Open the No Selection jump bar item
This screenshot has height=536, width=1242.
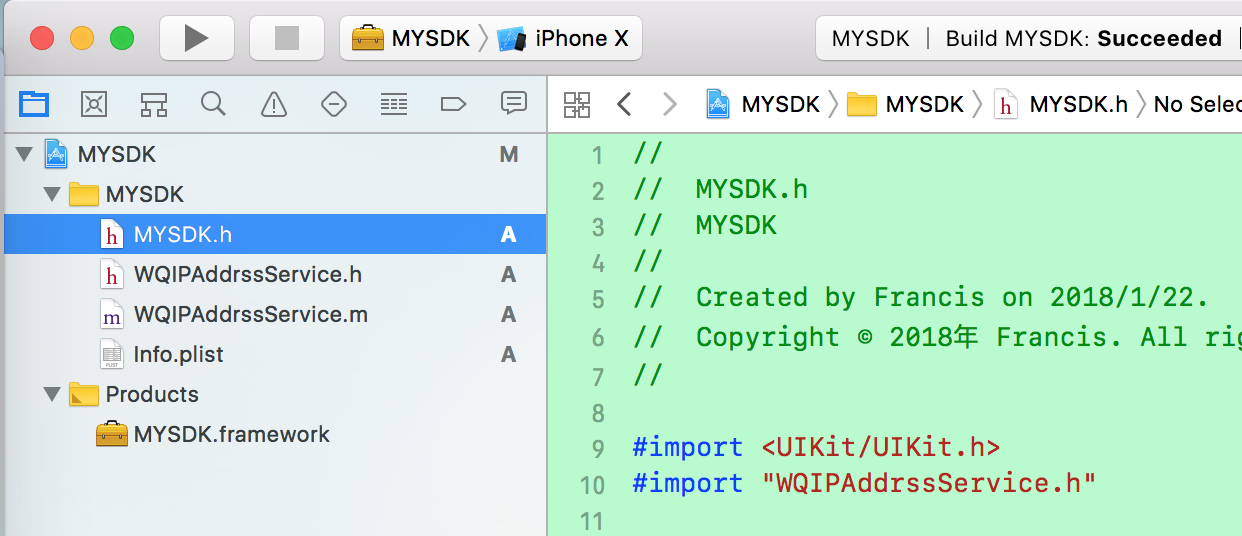point(1198,103)
